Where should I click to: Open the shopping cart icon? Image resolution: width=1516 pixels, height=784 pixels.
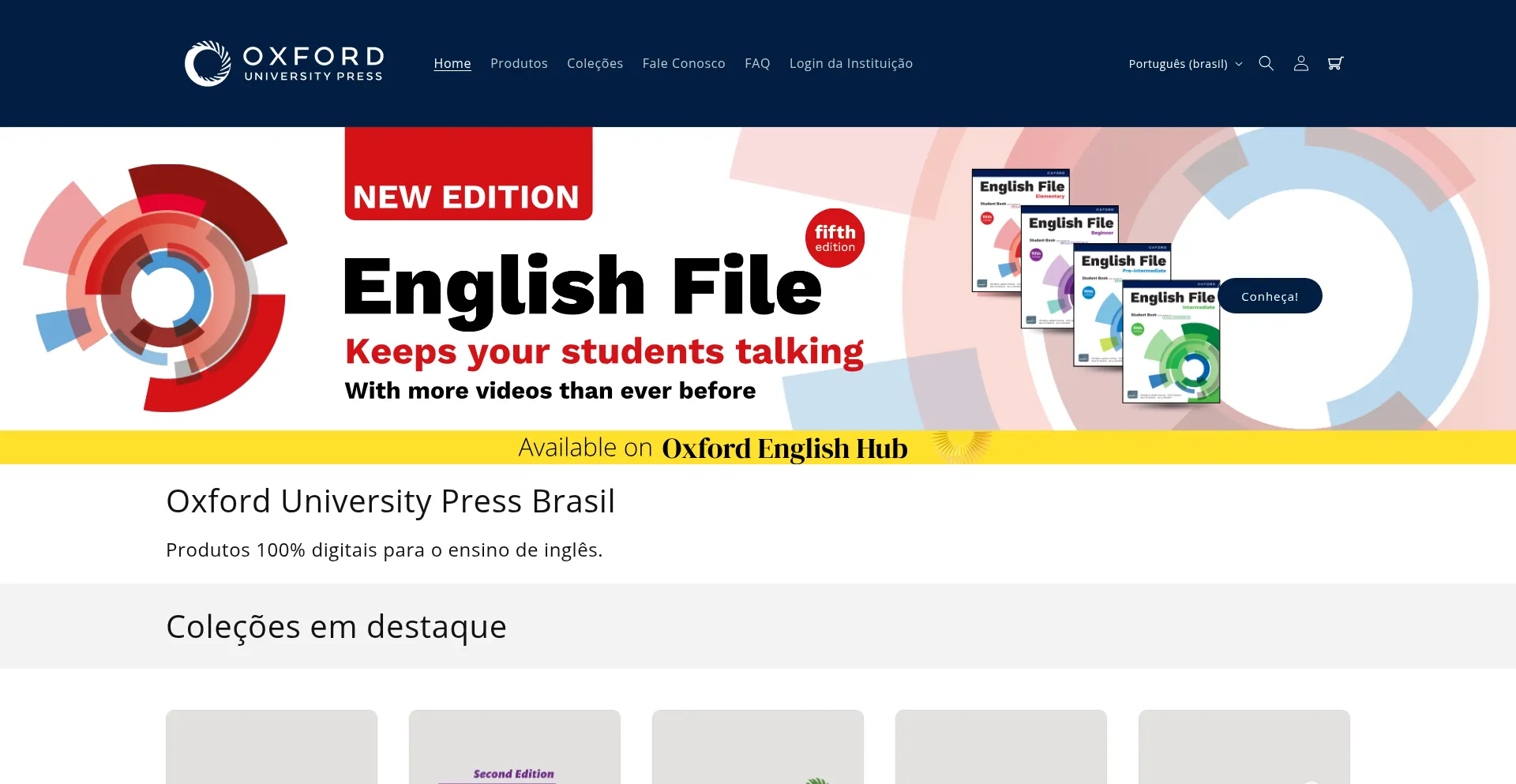(1335, 63)
